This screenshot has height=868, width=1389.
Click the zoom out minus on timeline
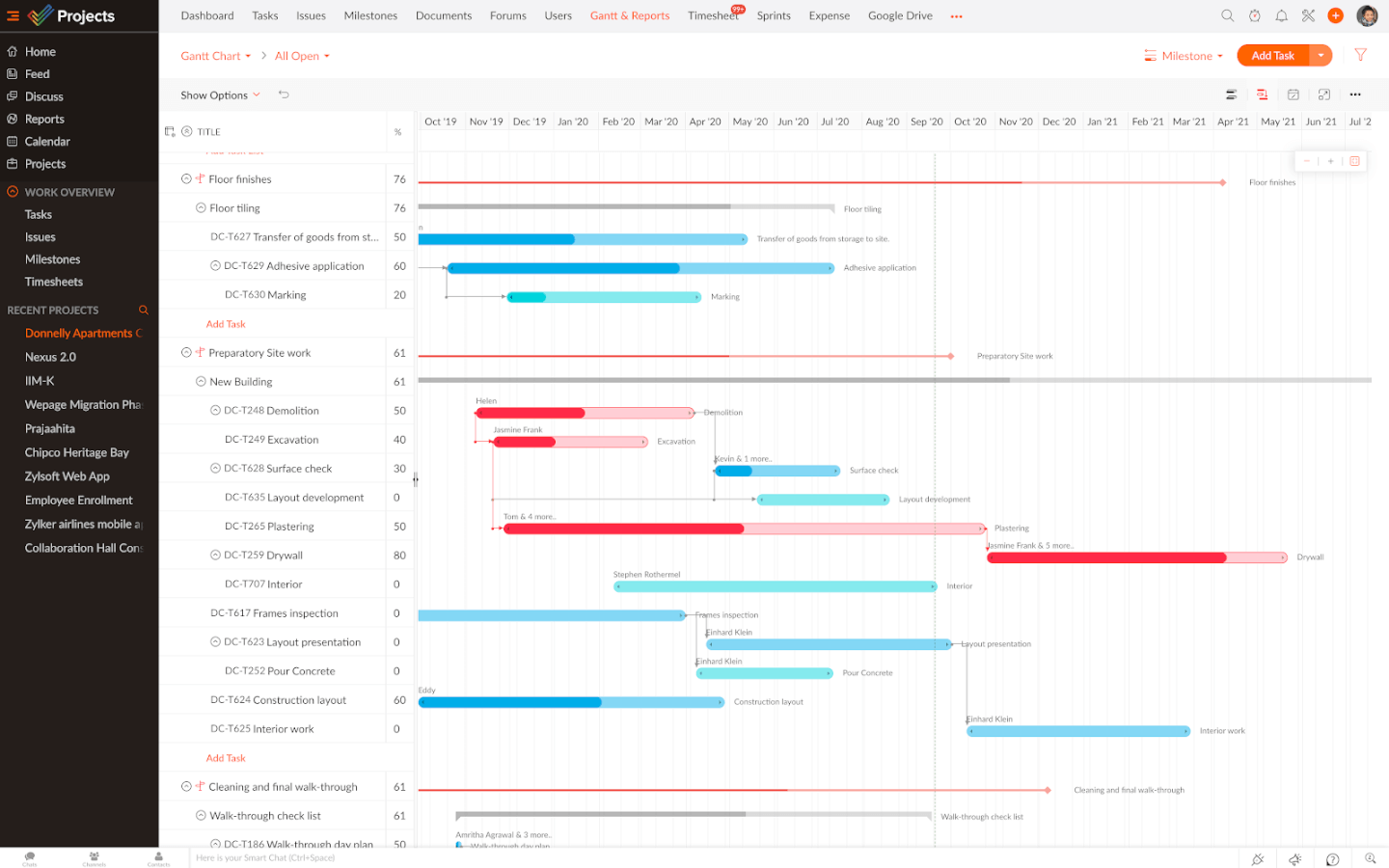coord(1306,161)
